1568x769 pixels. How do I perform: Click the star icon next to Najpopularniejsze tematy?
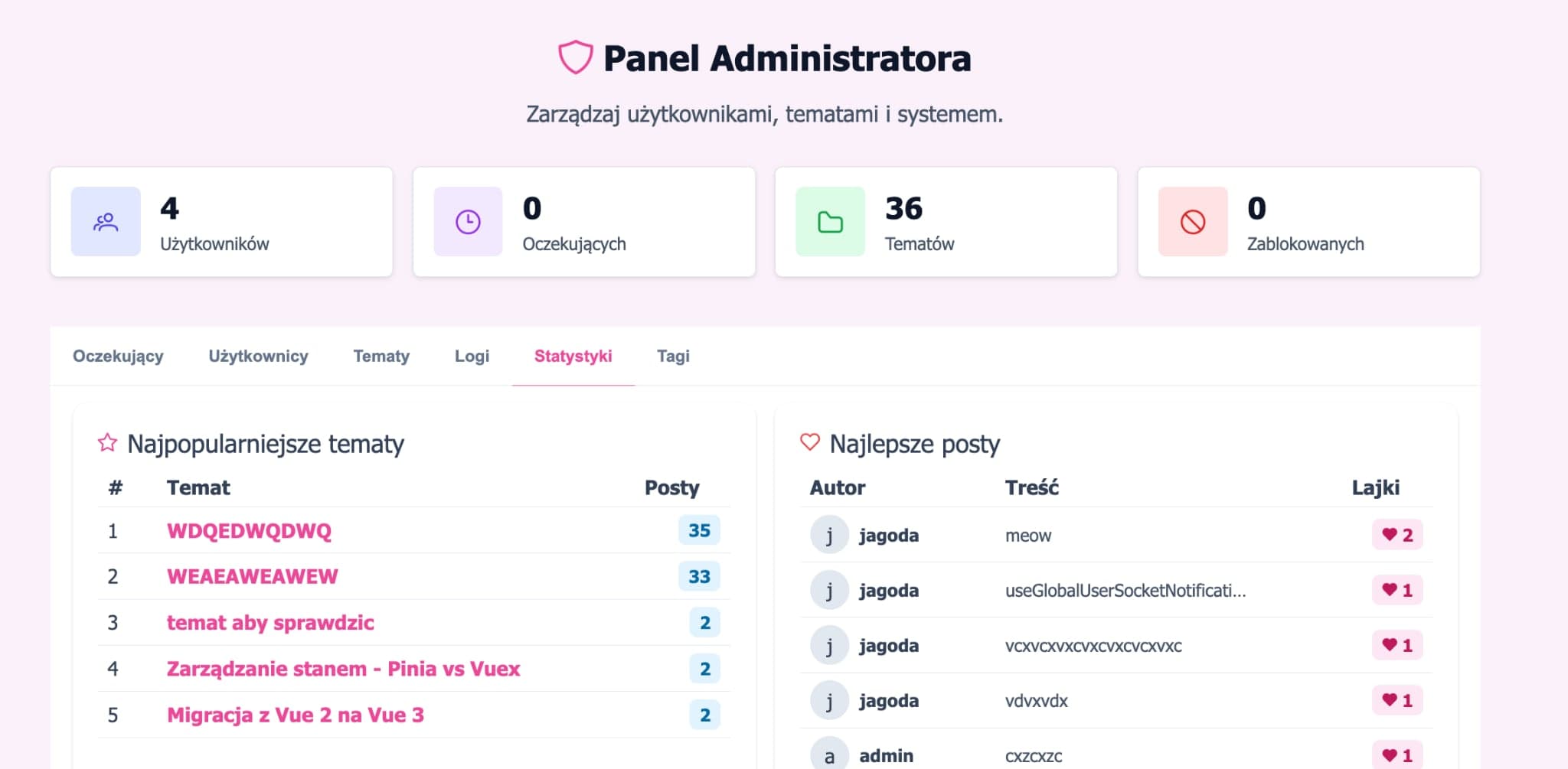(x=107, y=443)
